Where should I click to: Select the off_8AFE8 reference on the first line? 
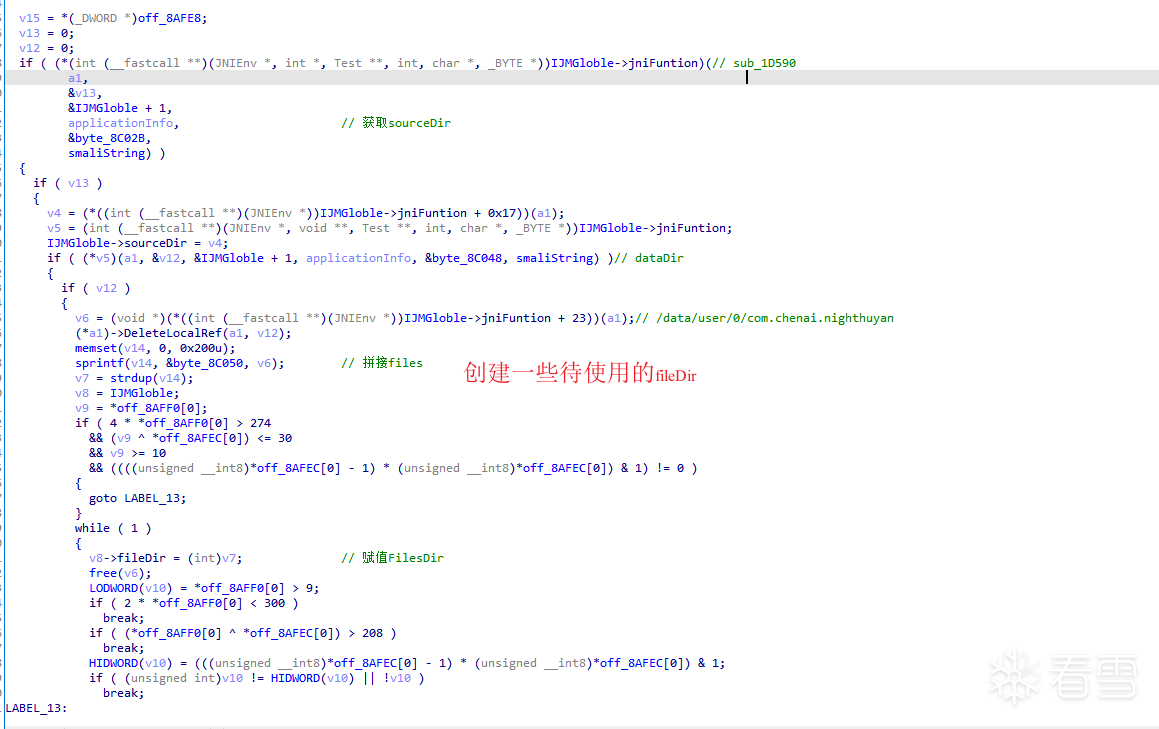pyautogui.click(x=169, y=18)
